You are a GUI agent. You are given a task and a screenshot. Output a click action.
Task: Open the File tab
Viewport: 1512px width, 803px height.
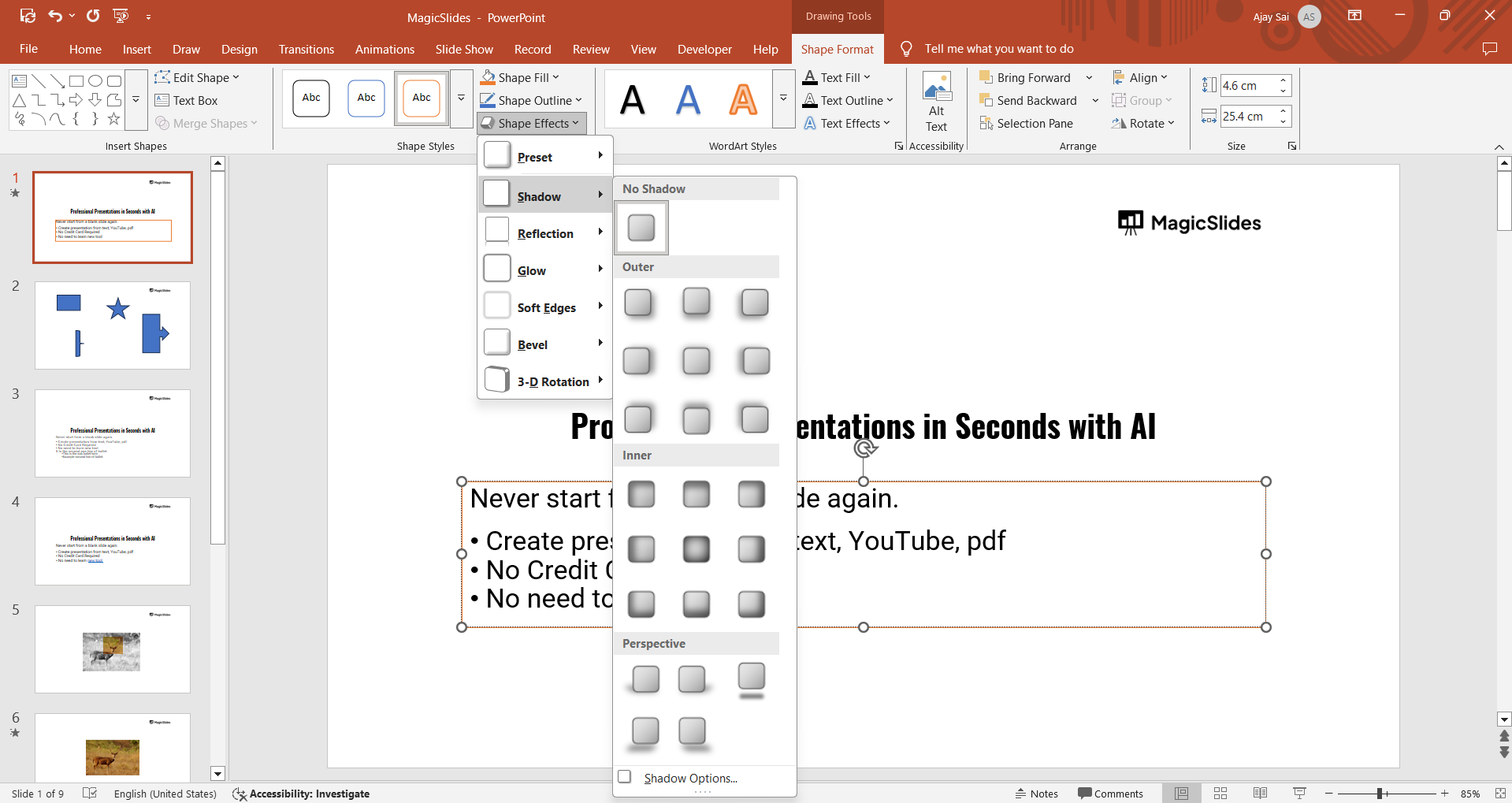pyautogui.click(x=29, y=49)
